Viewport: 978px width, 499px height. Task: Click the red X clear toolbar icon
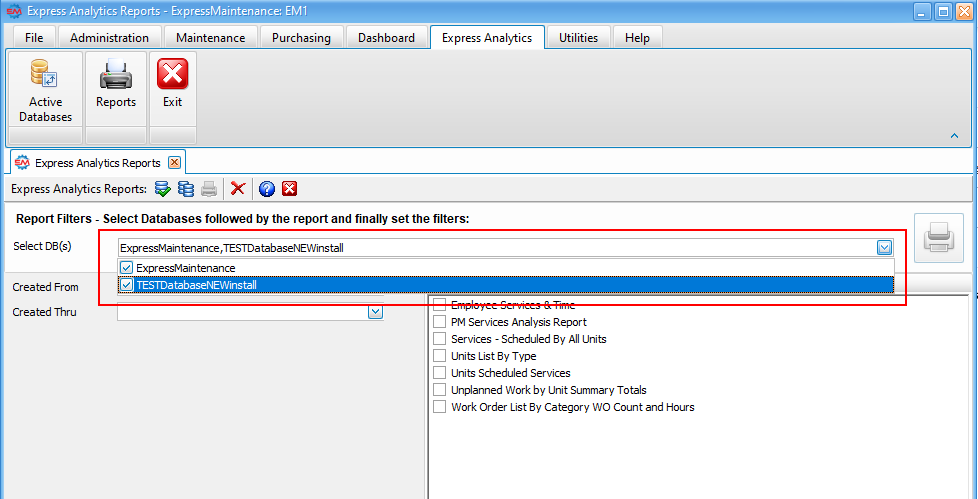[x=238, y=189]
